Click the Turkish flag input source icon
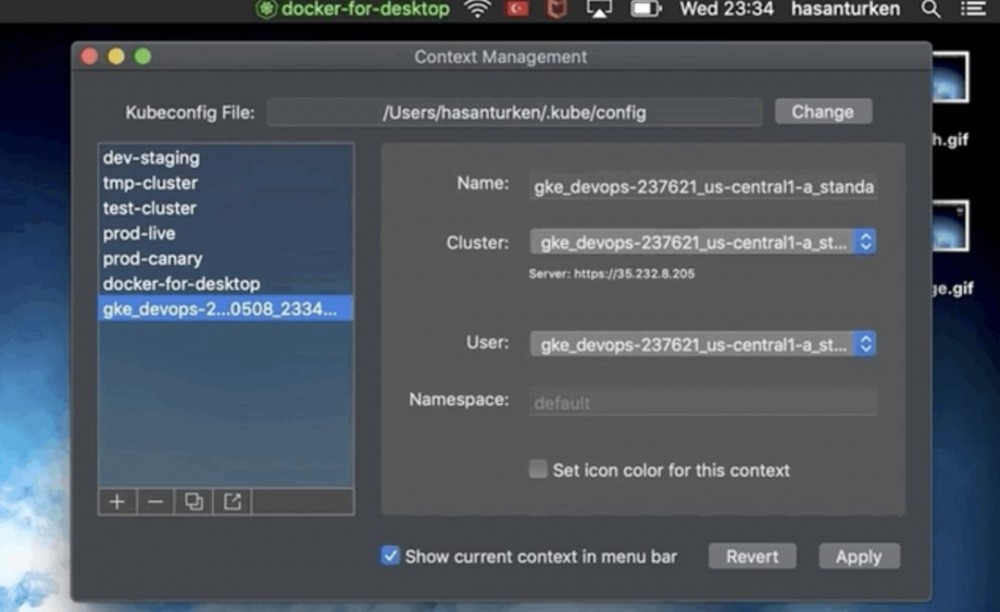Viewport: 1000px width, 612px height. [517, 9]
